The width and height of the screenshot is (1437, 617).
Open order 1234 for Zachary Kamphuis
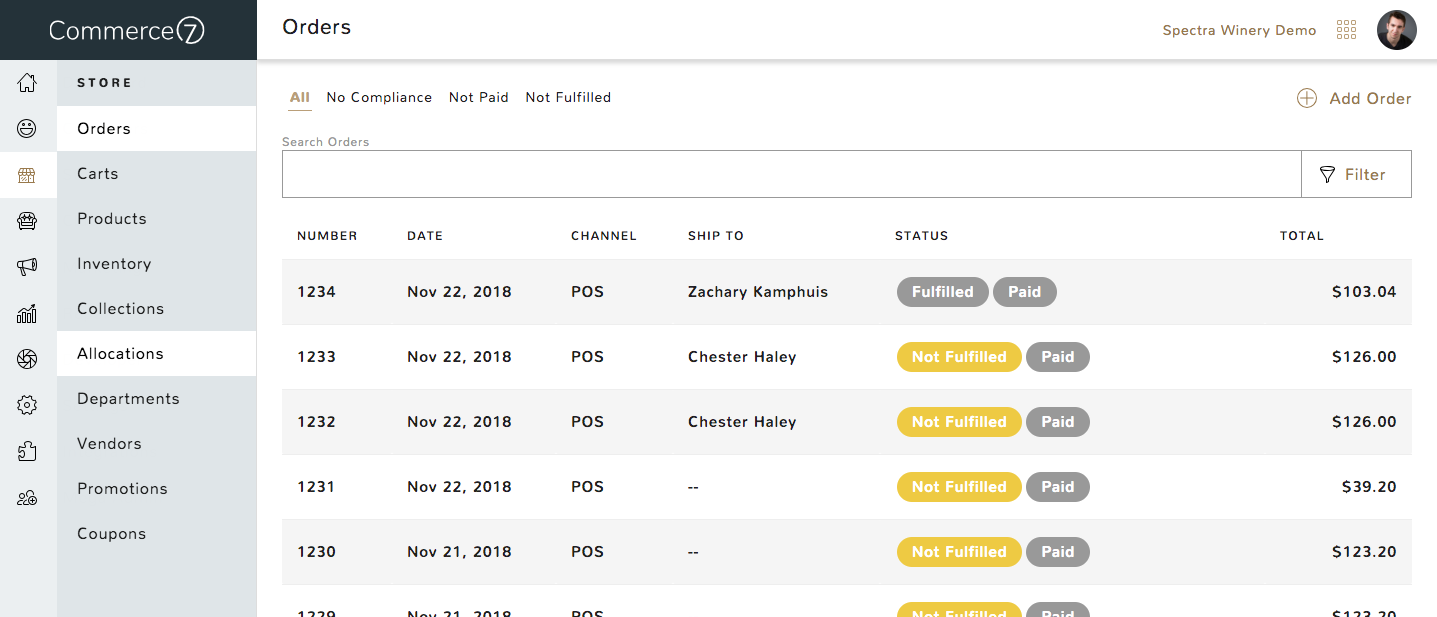tap(847, 292)
